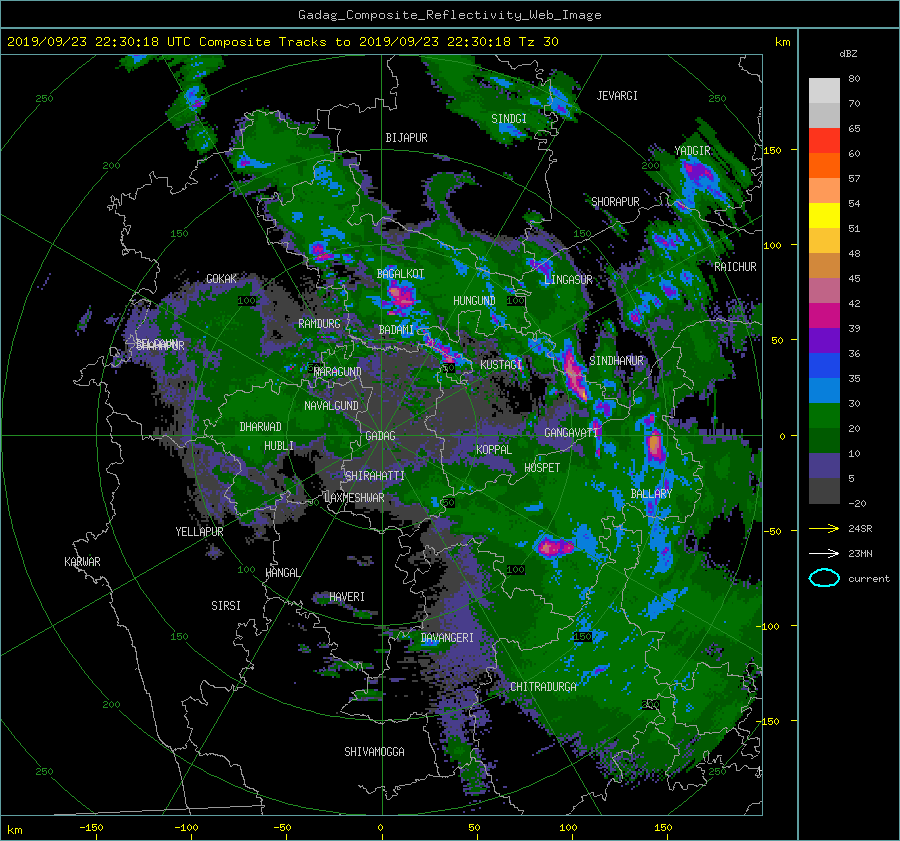
Task: Click the KUSTAGI city label
Action: [x=501, y=365]
